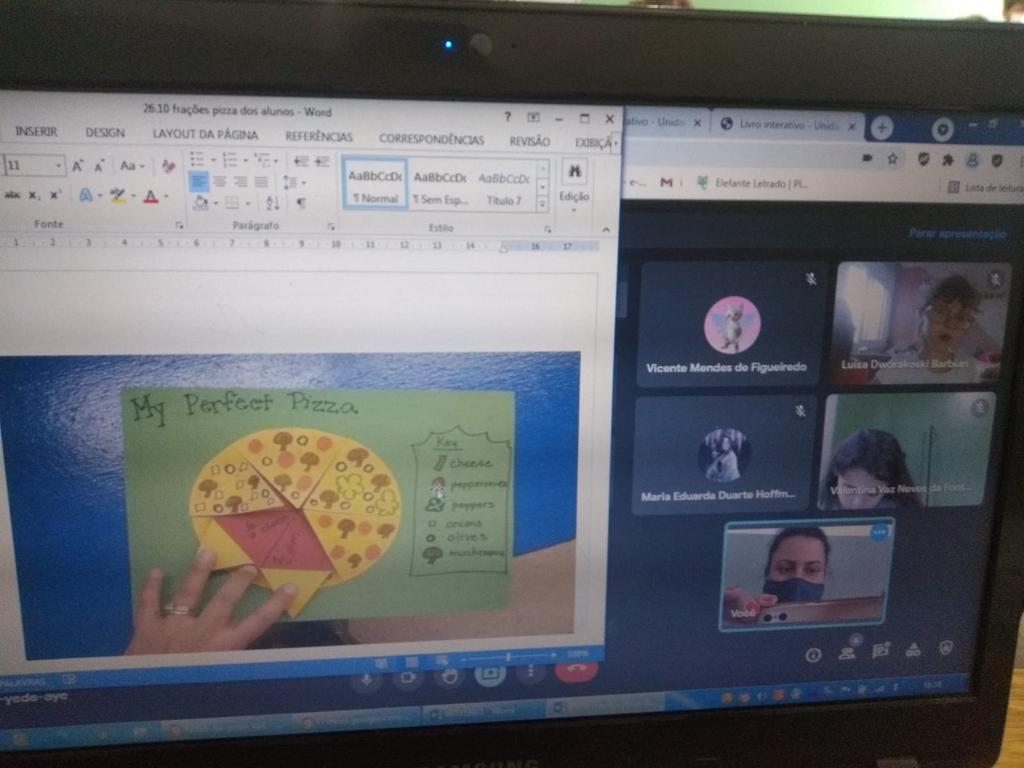Screen dimensions: 1024x768
Task: Open the Meet participants people icon
Action: click(847, 652)
